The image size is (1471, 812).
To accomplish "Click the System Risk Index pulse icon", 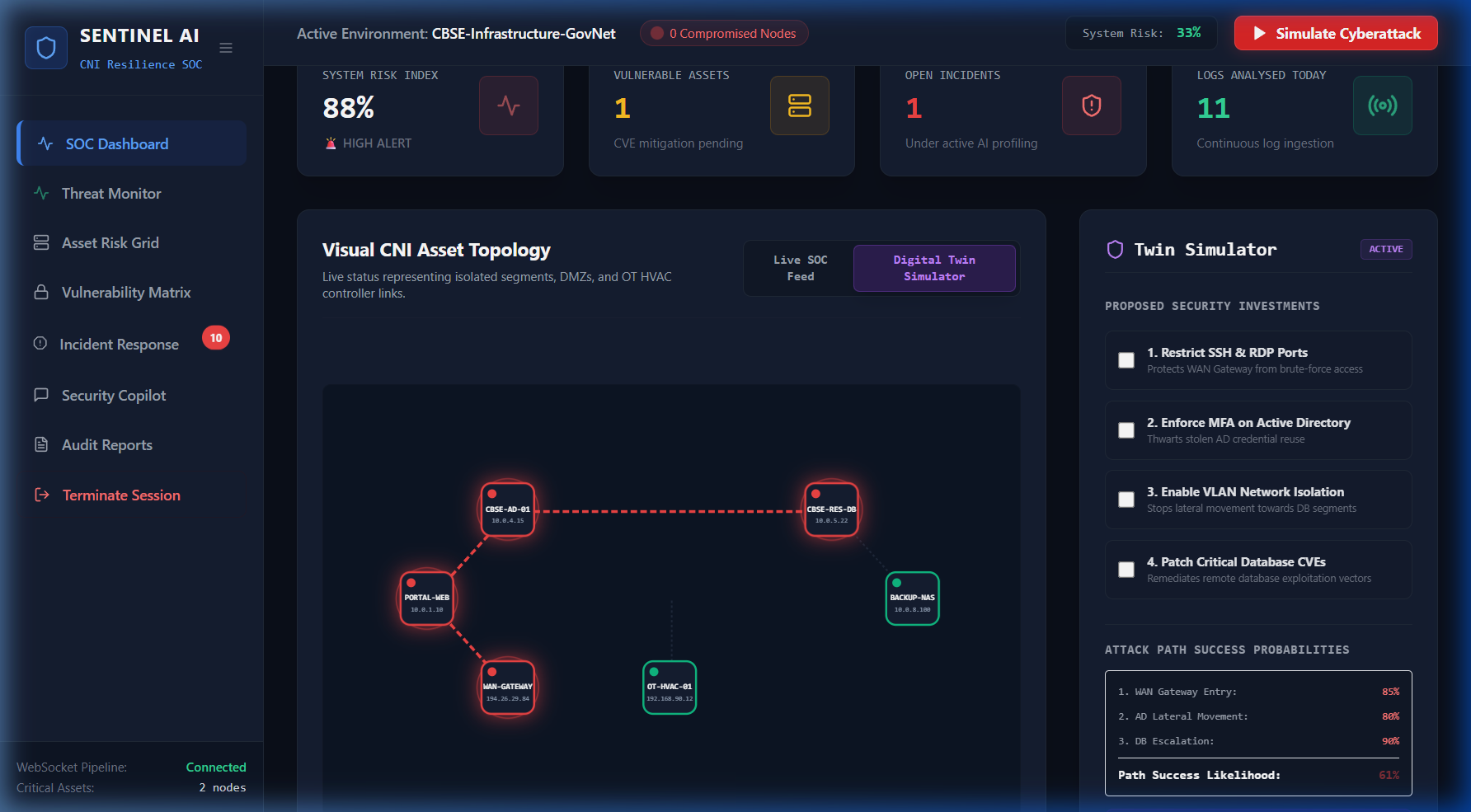I will tap(509, 106).
